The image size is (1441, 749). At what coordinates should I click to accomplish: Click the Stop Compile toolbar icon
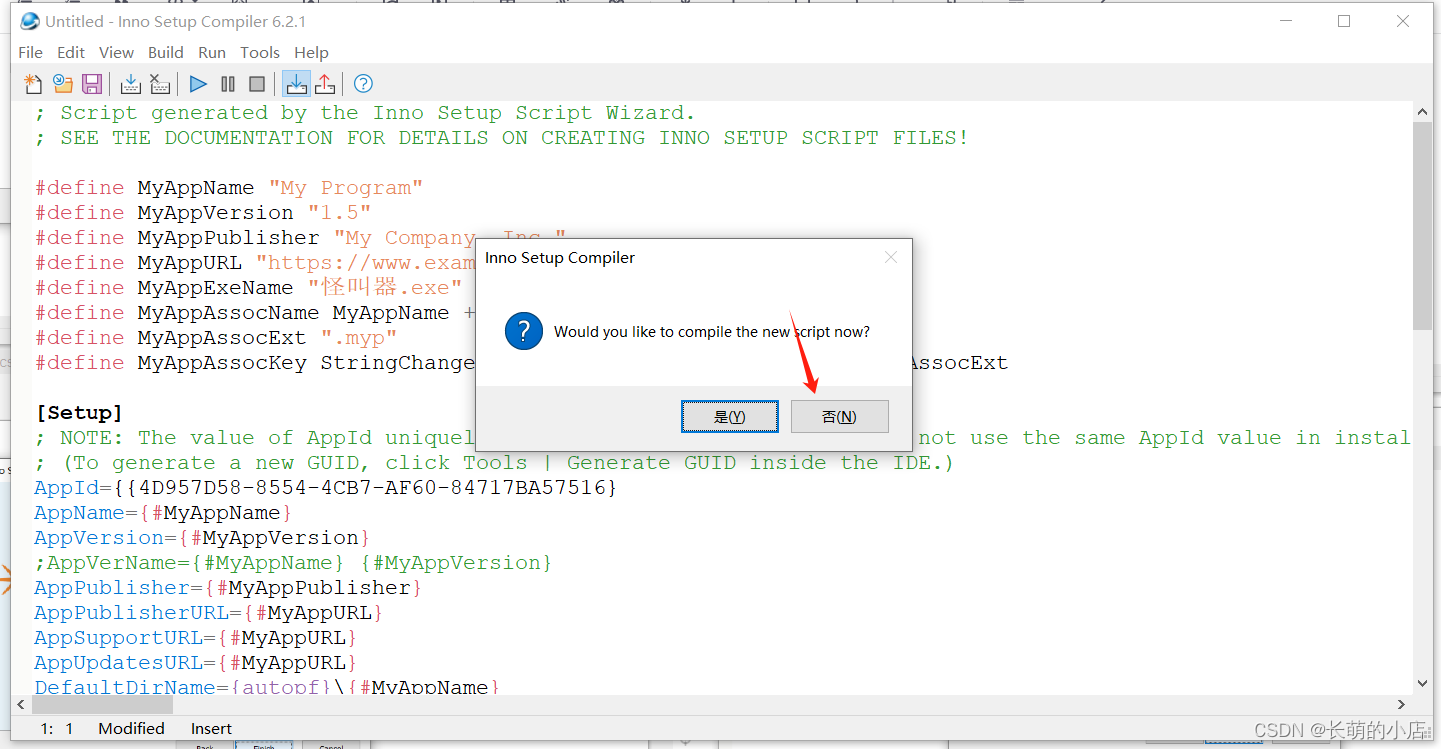[159, 84]
